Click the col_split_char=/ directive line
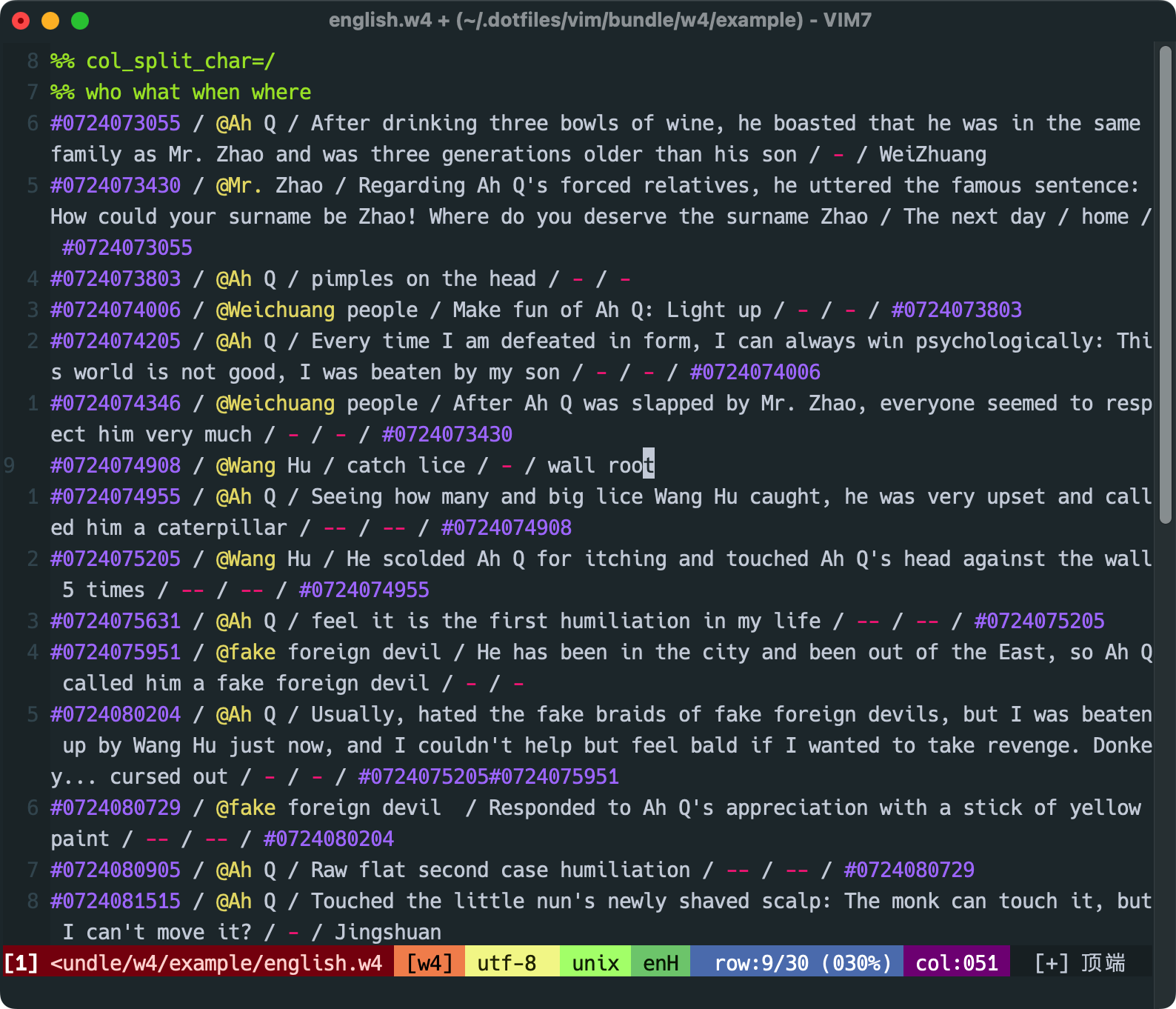 [x=163, y=61]
